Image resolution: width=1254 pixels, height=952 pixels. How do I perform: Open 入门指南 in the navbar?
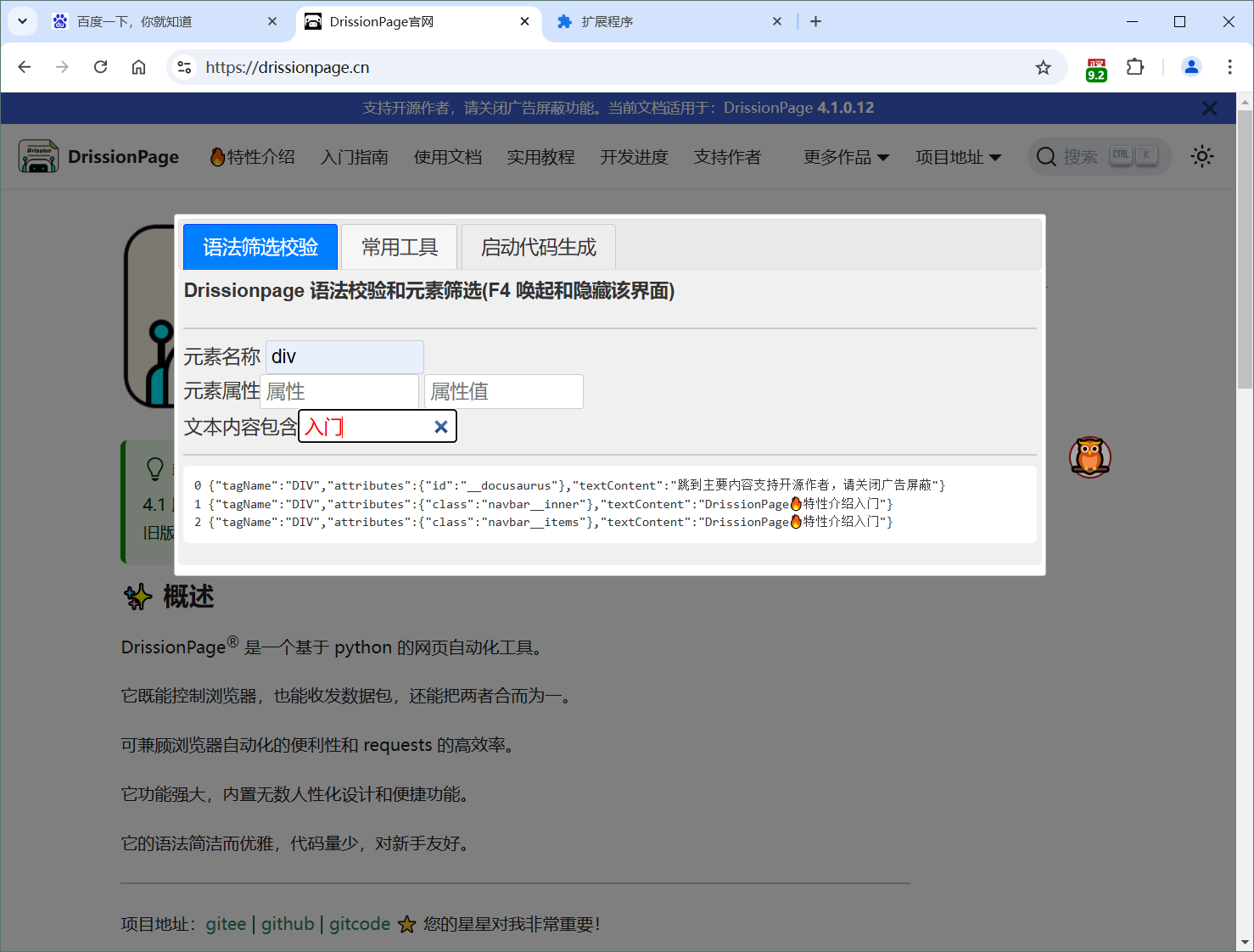(x=355, y=157)
